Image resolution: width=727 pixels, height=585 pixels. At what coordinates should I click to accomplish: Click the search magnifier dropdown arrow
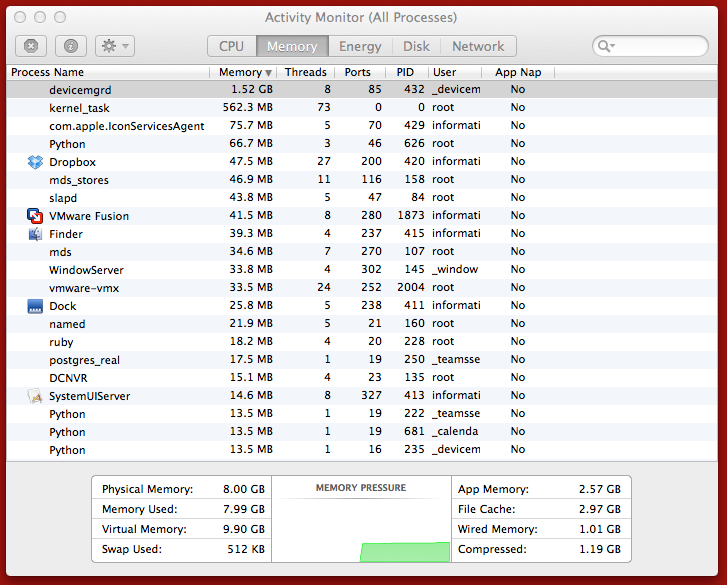(606, 46)
